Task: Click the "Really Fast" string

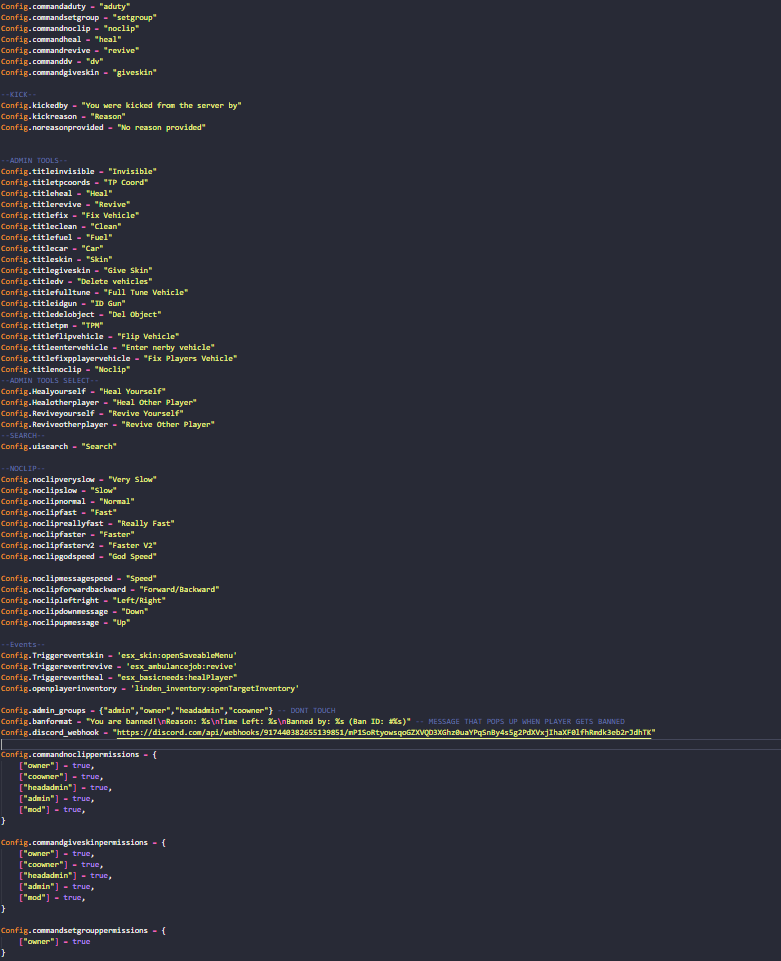Action: pos(146,525)
